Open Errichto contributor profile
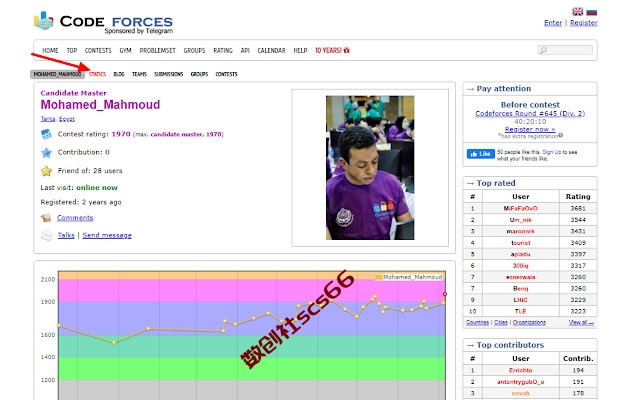The width and height of the screenshot is (640, 400). (x=520, y=371)
